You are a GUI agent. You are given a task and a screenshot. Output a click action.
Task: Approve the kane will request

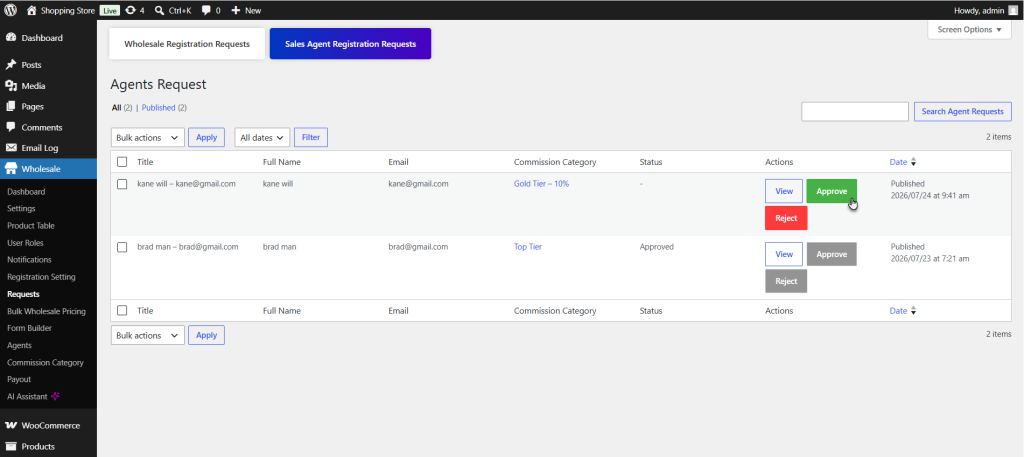(831, 191)
